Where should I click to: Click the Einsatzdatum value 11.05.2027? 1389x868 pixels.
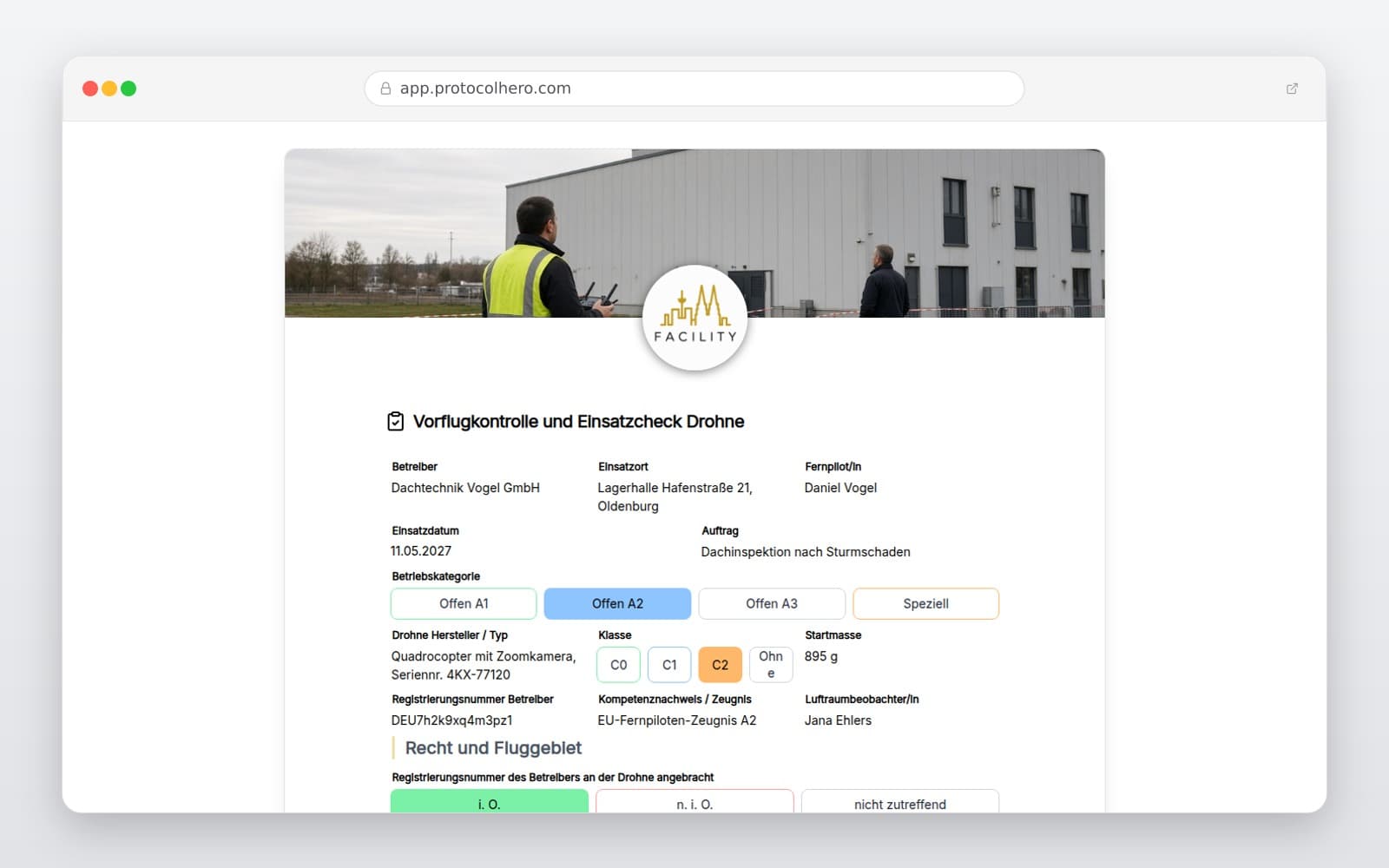[421, 551]
